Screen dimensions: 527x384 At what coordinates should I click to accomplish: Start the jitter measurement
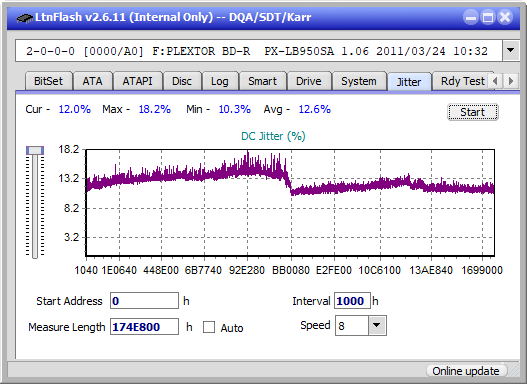tap(473, 112)
